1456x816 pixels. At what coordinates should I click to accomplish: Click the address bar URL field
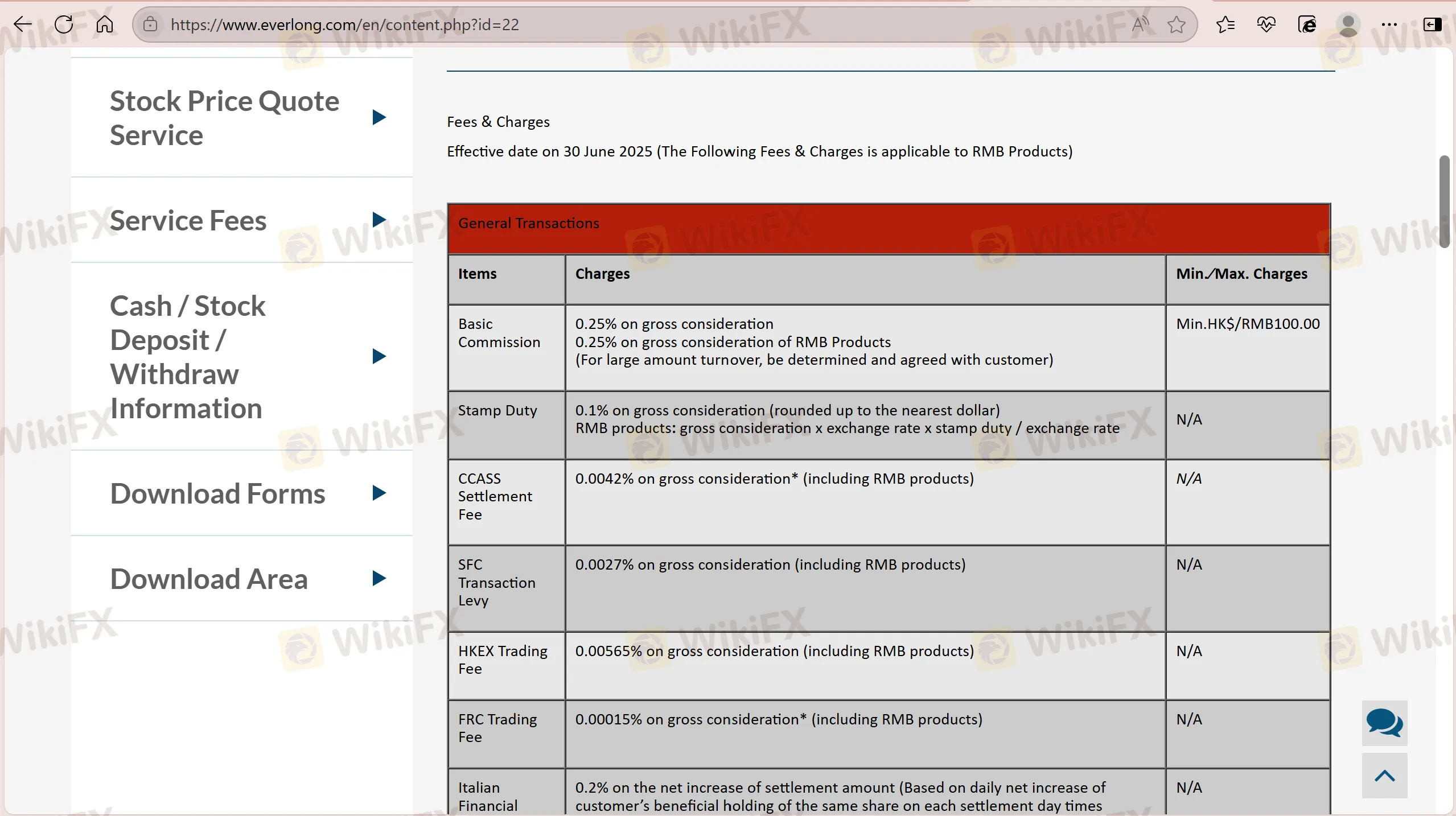pos(344,24)
